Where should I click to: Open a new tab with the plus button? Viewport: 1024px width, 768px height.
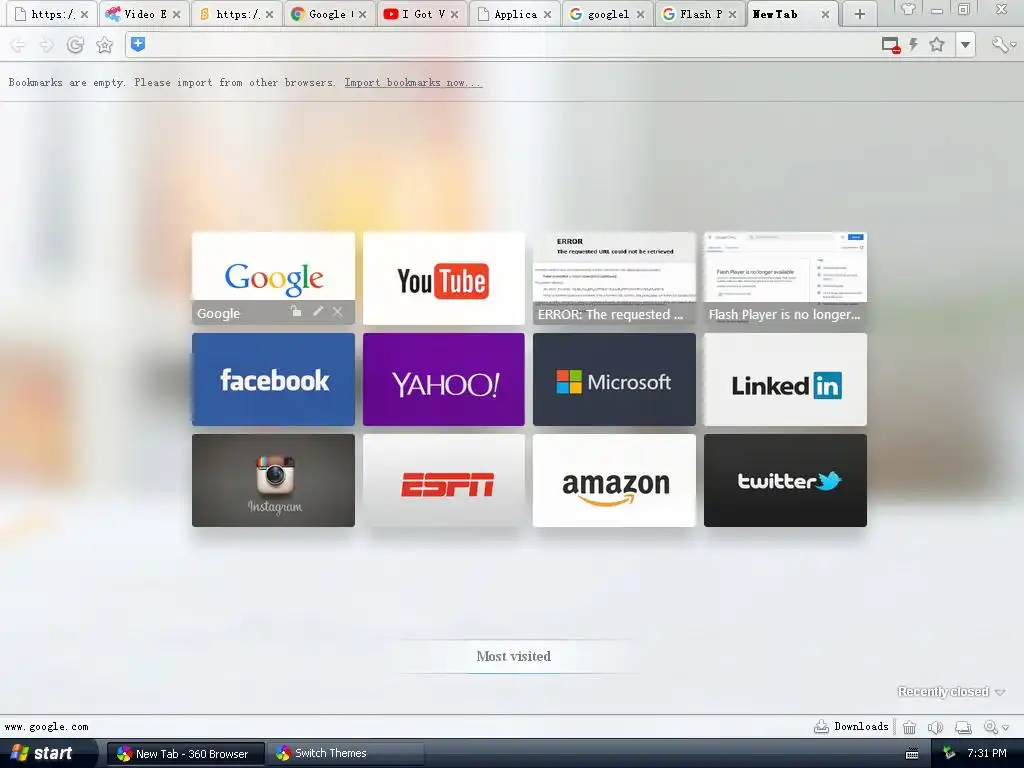coord(859,14)
